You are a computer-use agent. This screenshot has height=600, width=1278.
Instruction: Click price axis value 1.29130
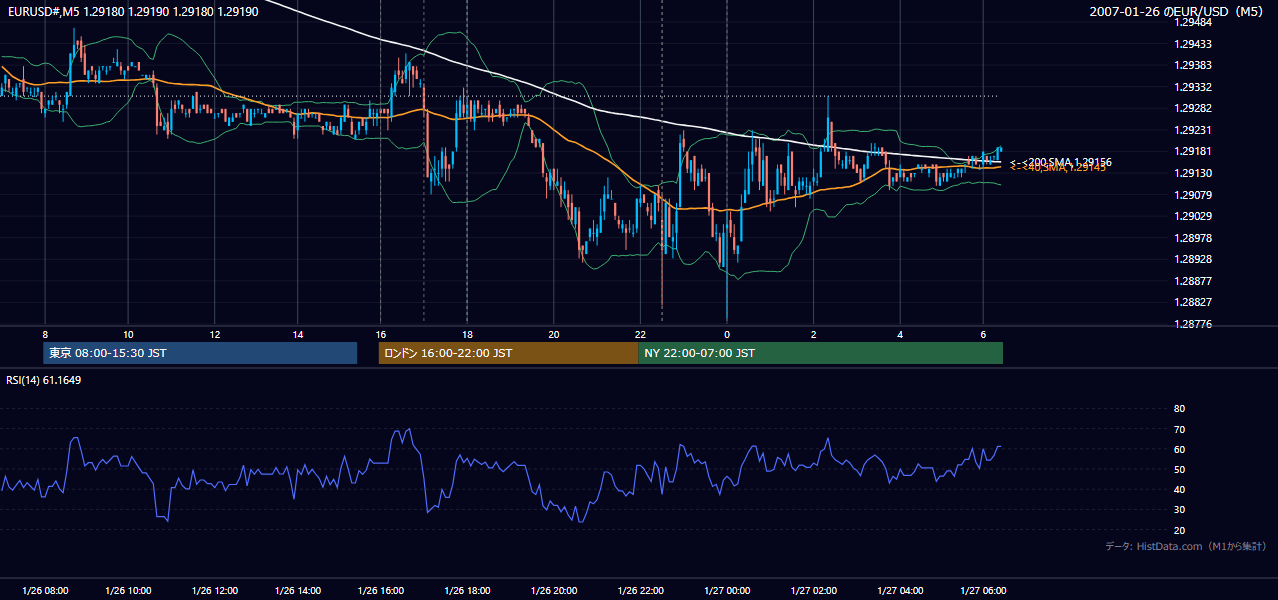click(1193, 173)
